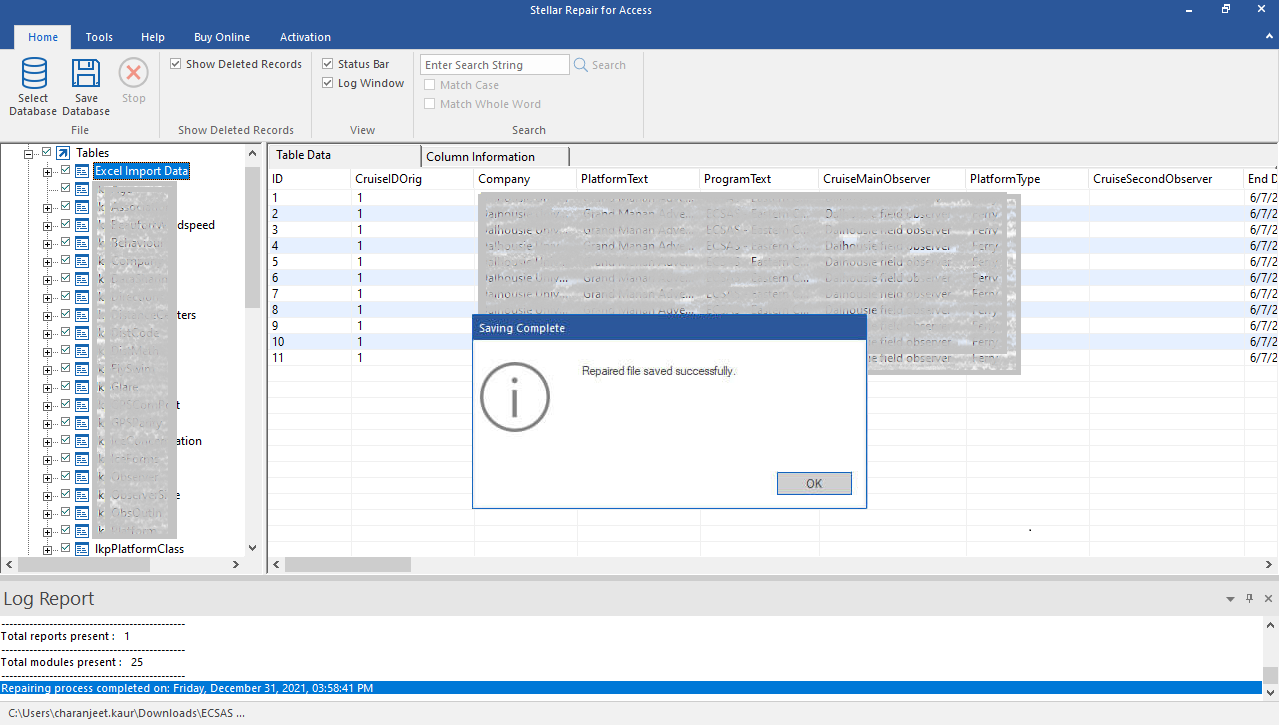Click the table icon beside Behaviour
The height and width of the screenshot is (725, 1279).
[x=83, y=243]
